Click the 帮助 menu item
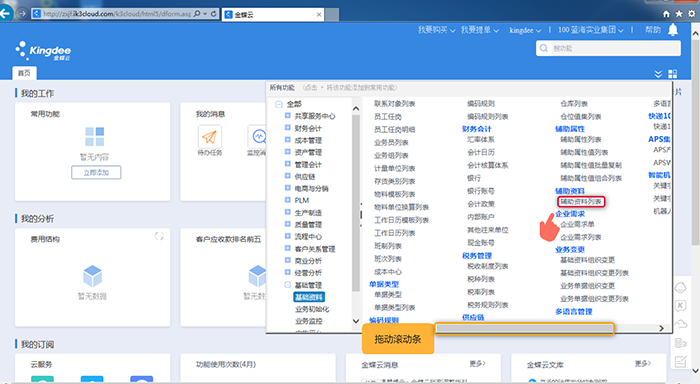Image resolution: width=700 pixels, height=384 pixels. [653, 30]
